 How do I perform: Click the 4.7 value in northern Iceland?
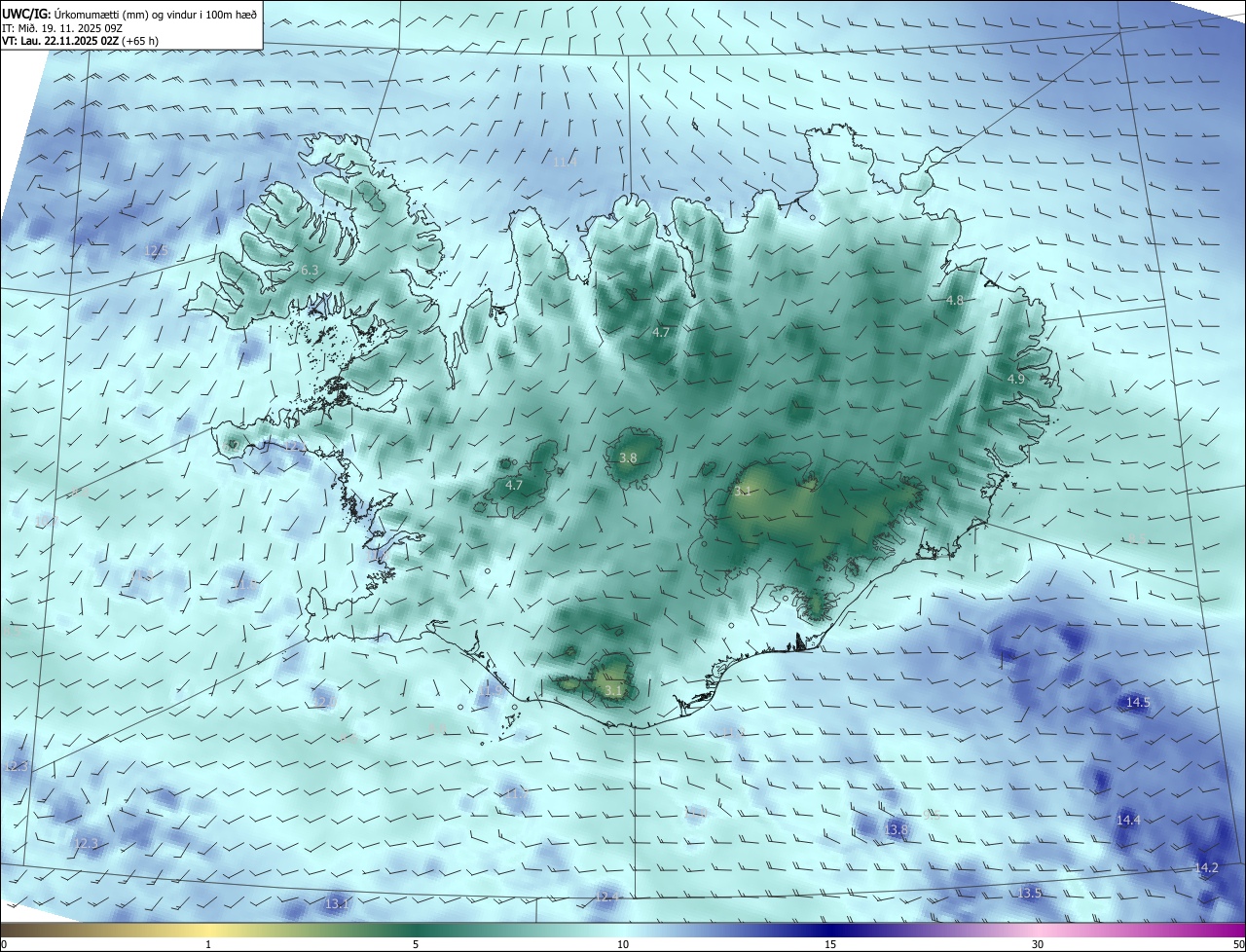[661, 332]
